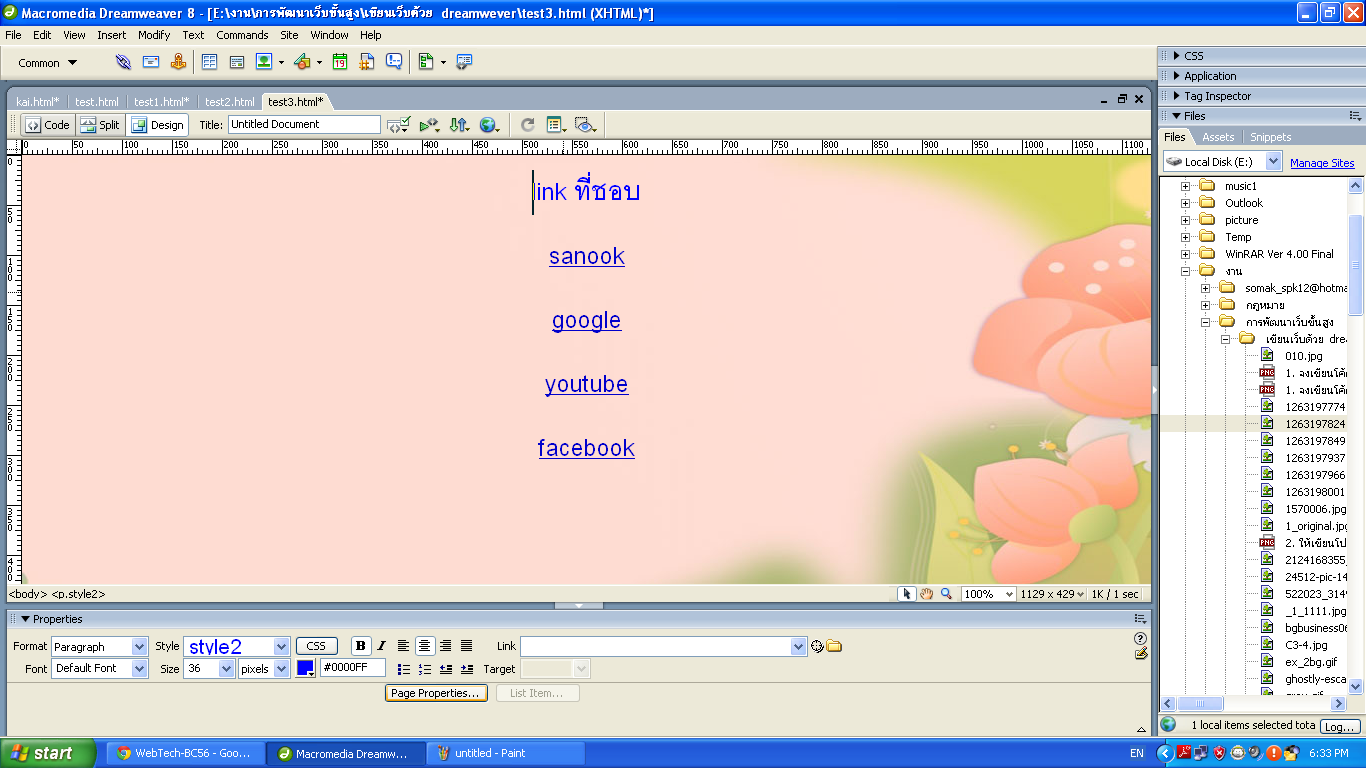Open the Common insert category dropdown
Screen dimensions: 1366x768
pos(48,63)
